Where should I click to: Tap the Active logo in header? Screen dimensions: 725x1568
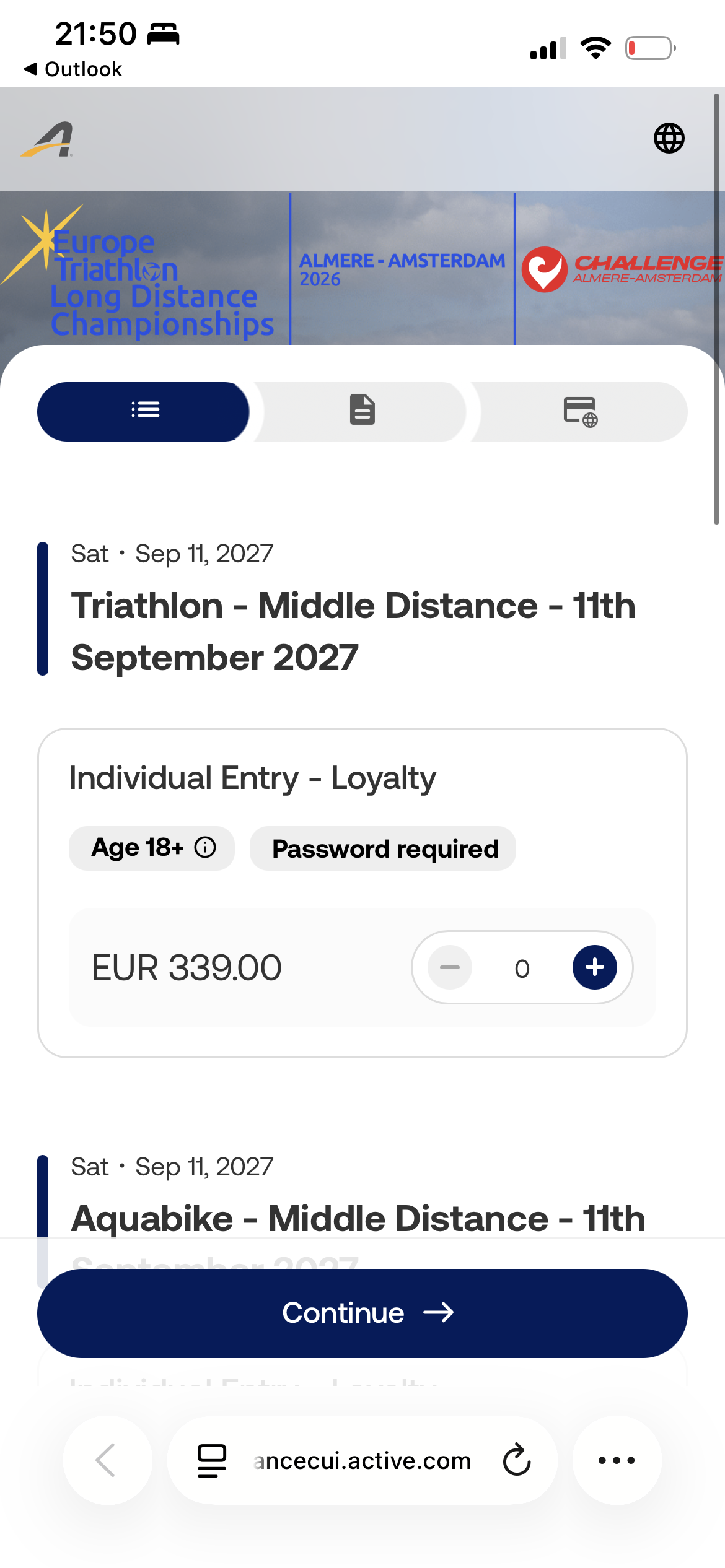click(47, 139)
